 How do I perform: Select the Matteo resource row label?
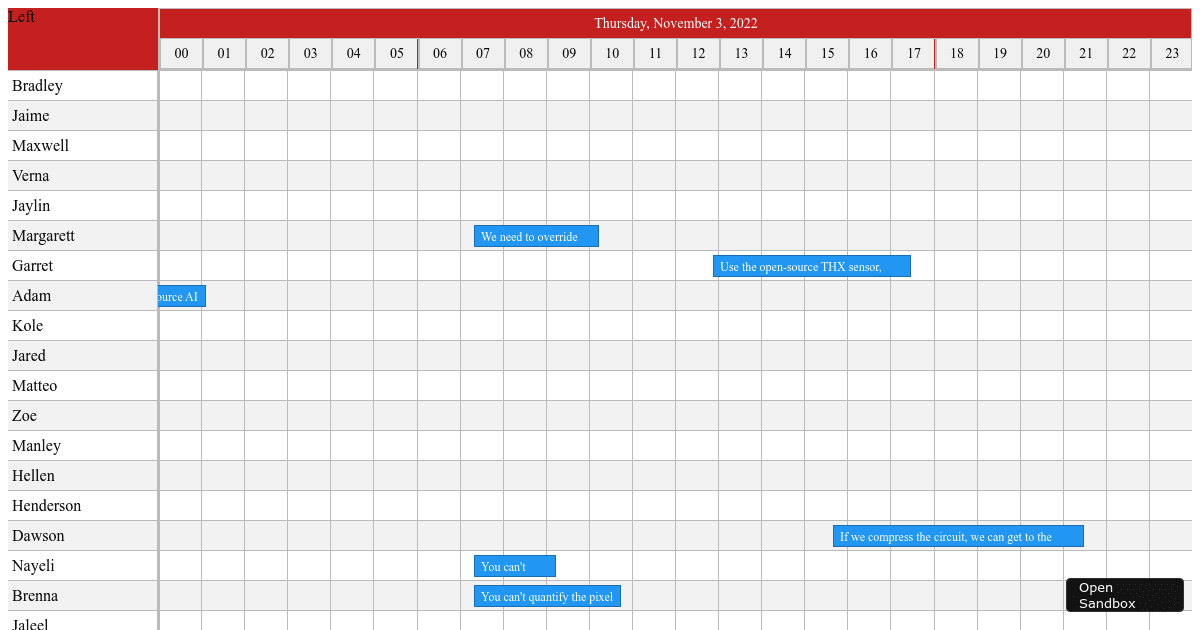[x=83, y=386]
